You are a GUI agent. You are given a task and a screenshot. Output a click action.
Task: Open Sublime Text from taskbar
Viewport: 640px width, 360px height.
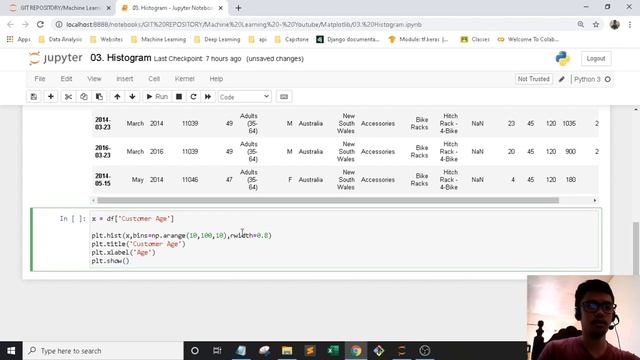click(310, 351)
